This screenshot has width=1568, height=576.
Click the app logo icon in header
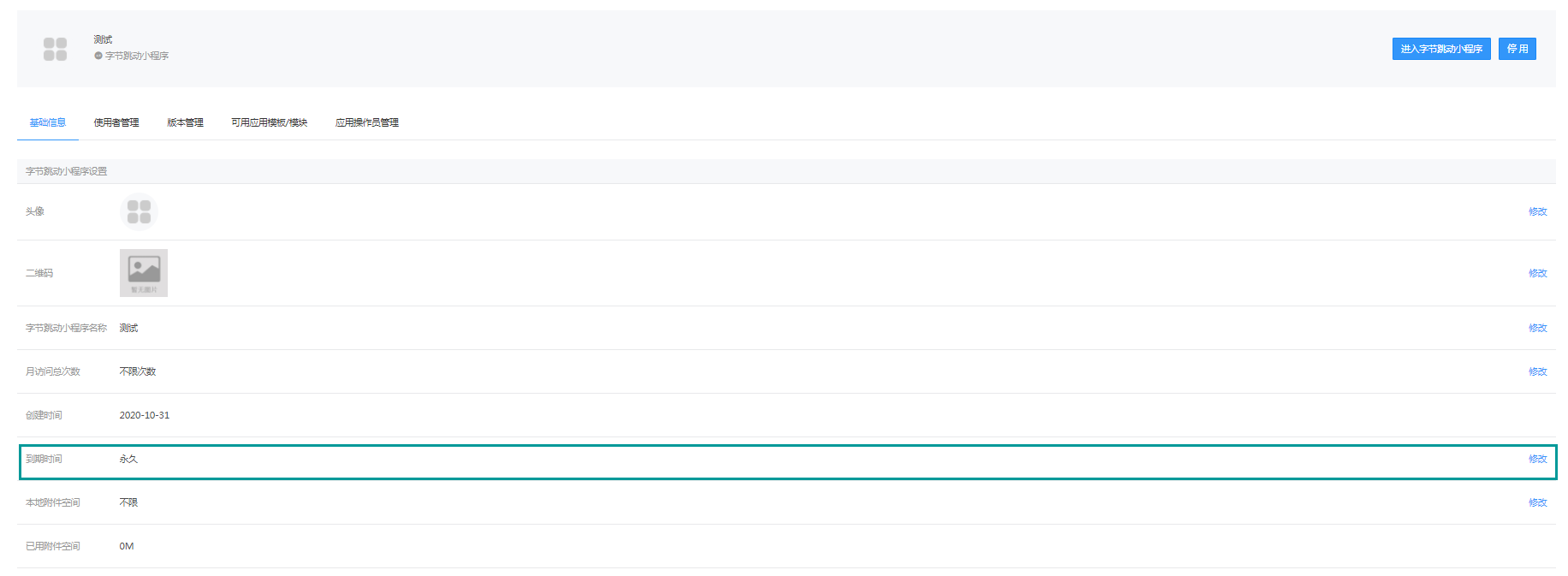click(55, 49)
